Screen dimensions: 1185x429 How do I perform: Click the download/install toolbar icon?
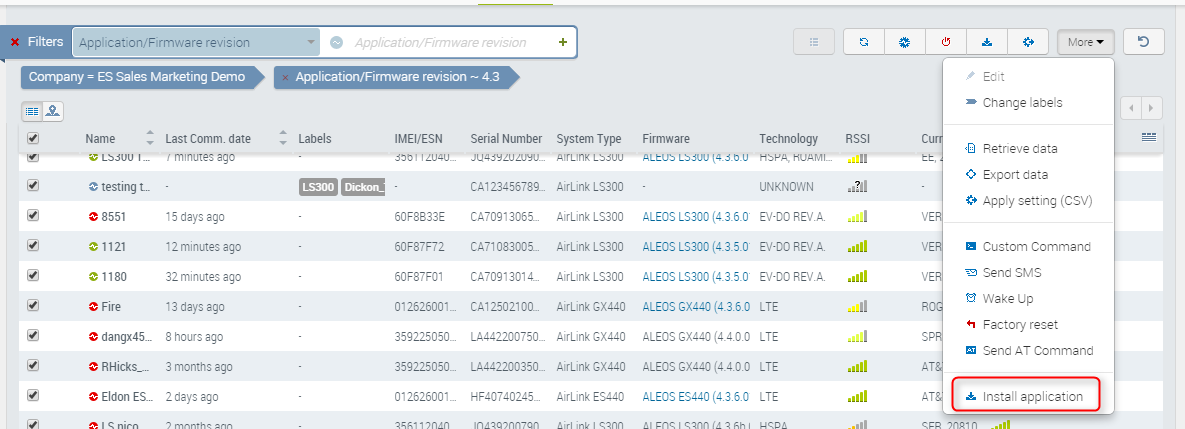pyautogui.click(x=986, y=42)
